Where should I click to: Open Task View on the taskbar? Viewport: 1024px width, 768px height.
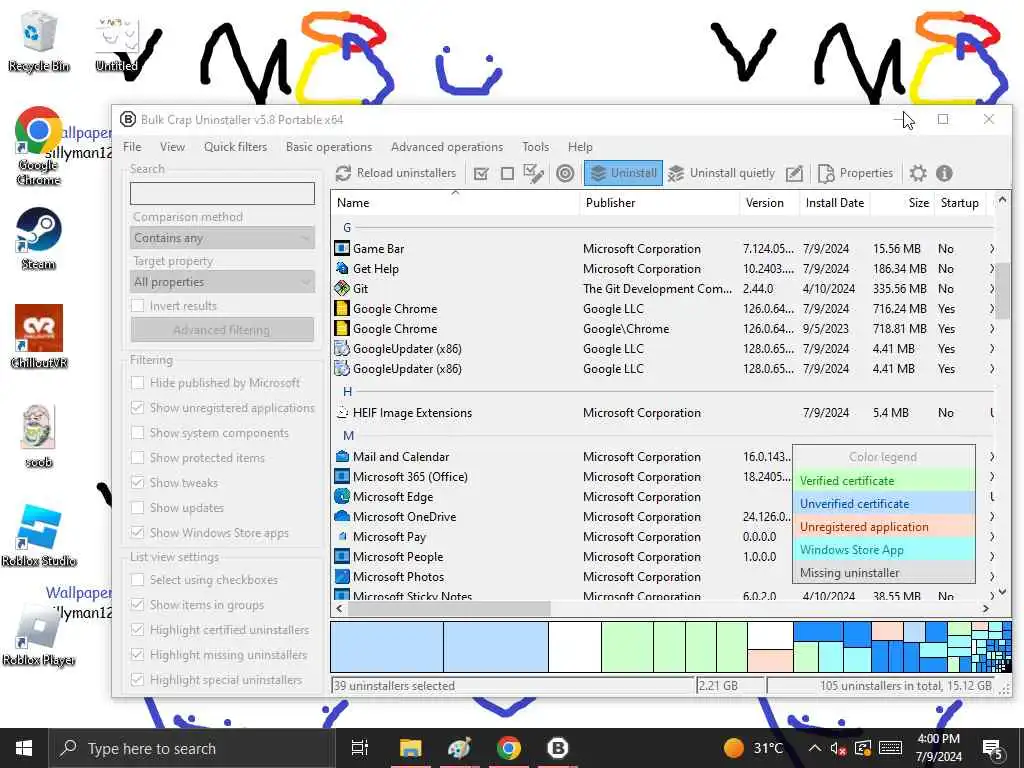pos(360,748)
